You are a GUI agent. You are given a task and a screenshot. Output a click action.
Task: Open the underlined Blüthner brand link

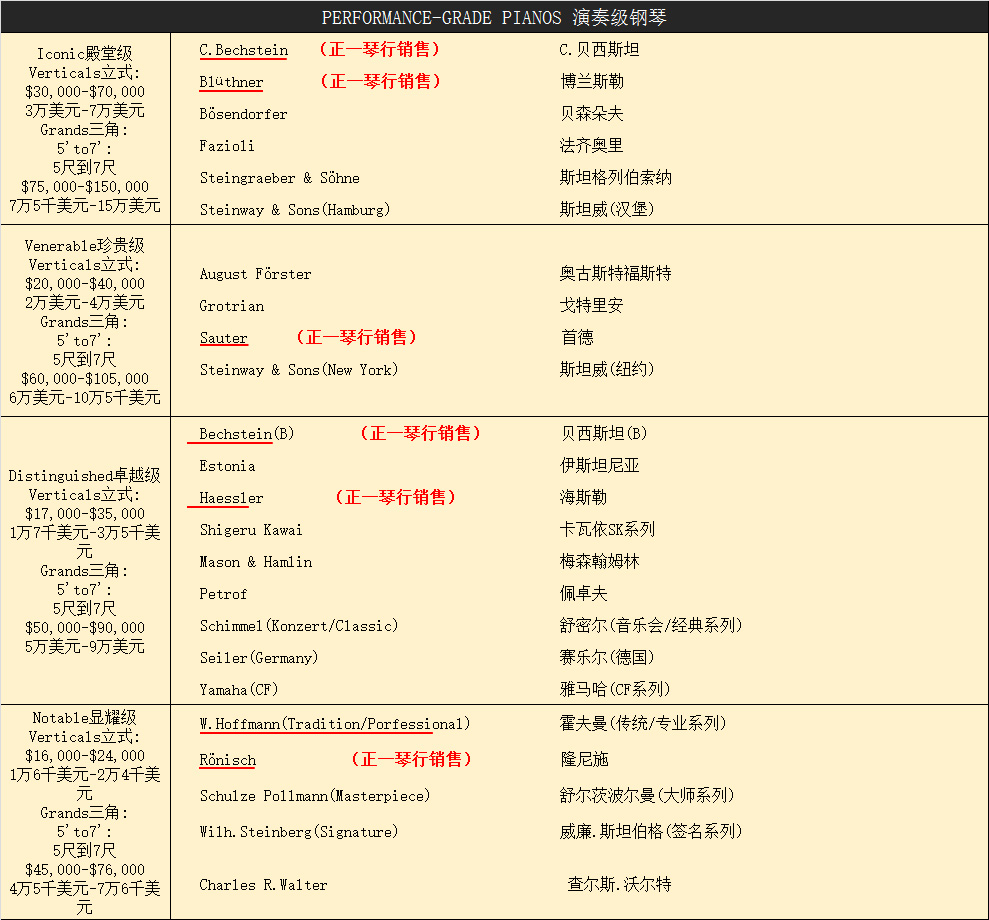click(231, 82)
